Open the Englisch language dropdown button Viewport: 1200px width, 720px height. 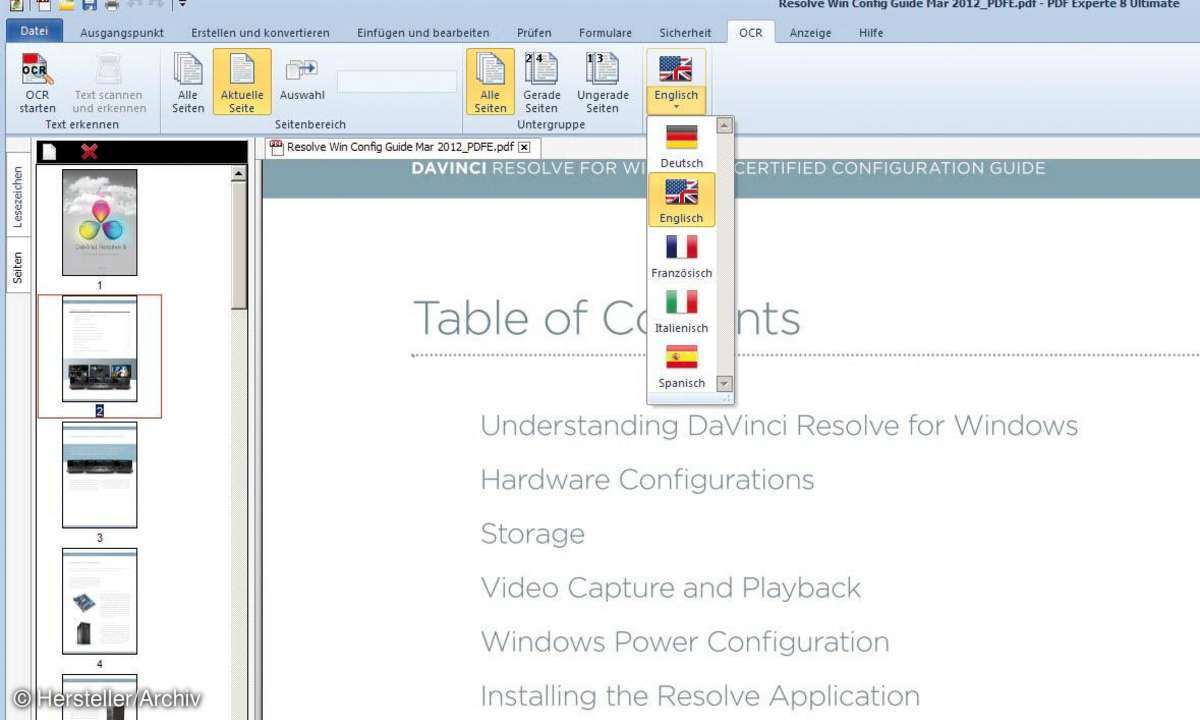pyautogui.click(x=676, y=83)
